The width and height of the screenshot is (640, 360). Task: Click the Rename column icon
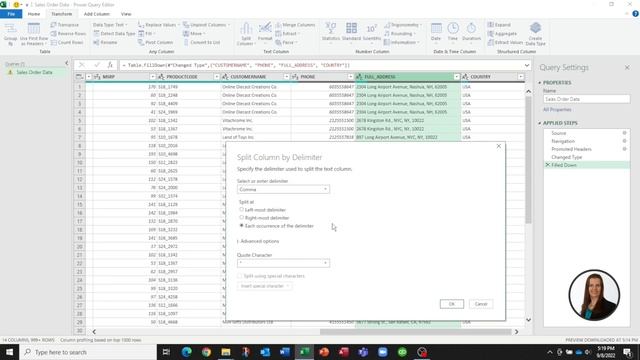[x=96, y=42]
